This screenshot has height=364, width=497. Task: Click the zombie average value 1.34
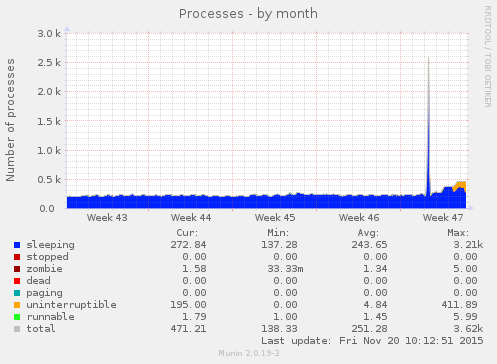coord(375,269)
